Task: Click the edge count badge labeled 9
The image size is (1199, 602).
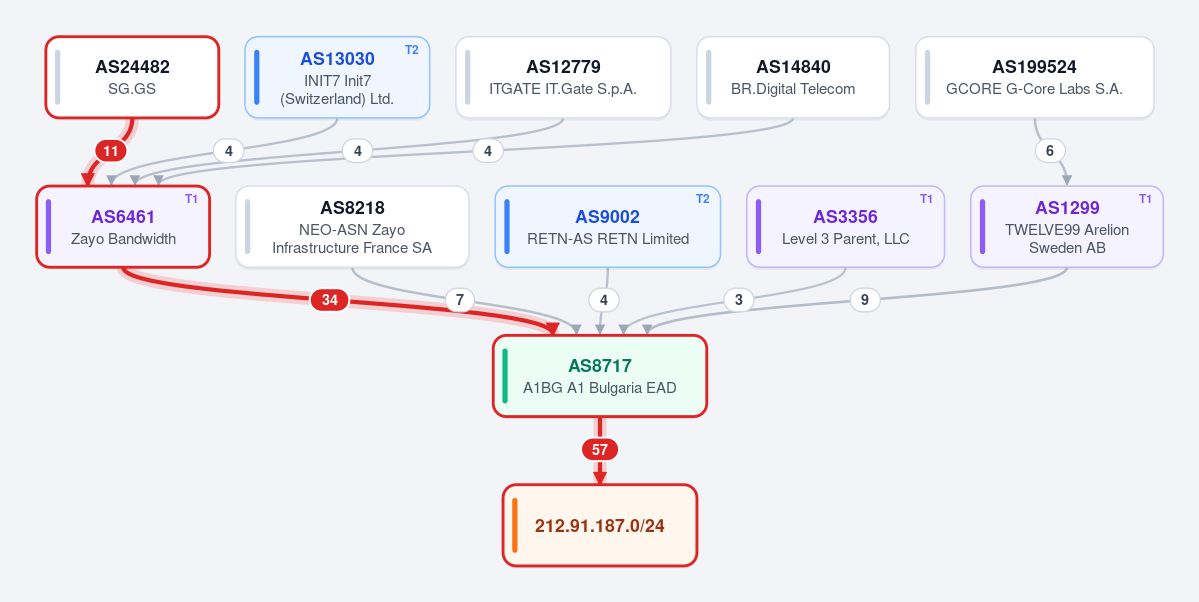Action: (x=865, y=300)
